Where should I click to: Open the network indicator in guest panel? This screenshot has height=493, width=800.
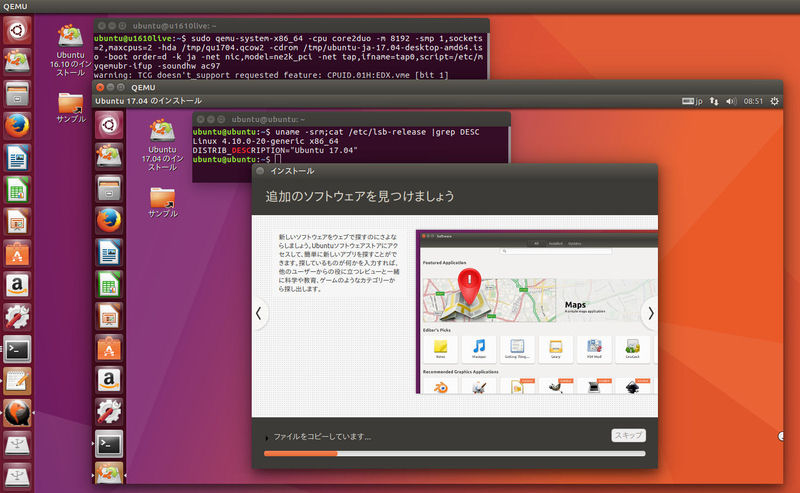tap(714, 101)
